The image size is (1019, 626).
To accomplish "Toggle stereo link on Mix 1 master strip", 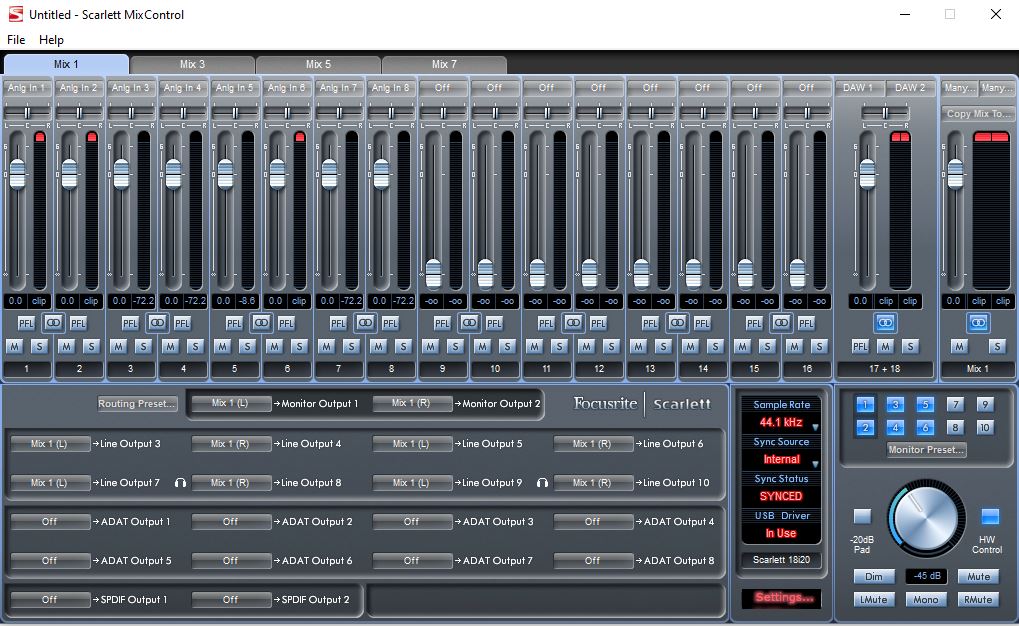I will tap(978, 322).
